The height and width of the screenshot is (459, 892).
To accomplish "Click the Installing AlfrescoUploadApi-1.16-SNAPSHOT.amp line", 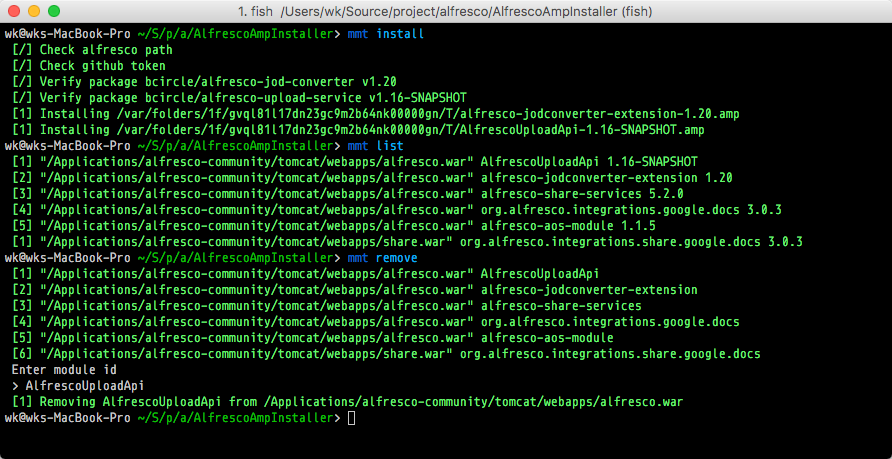I will (358, 130).
